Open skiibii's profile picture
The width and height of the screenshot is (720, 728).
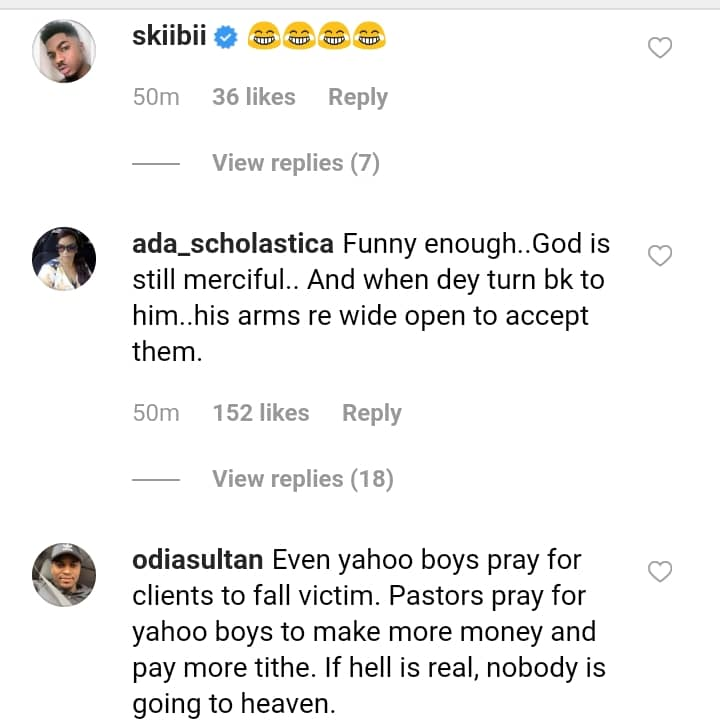(x=64, y=51)
